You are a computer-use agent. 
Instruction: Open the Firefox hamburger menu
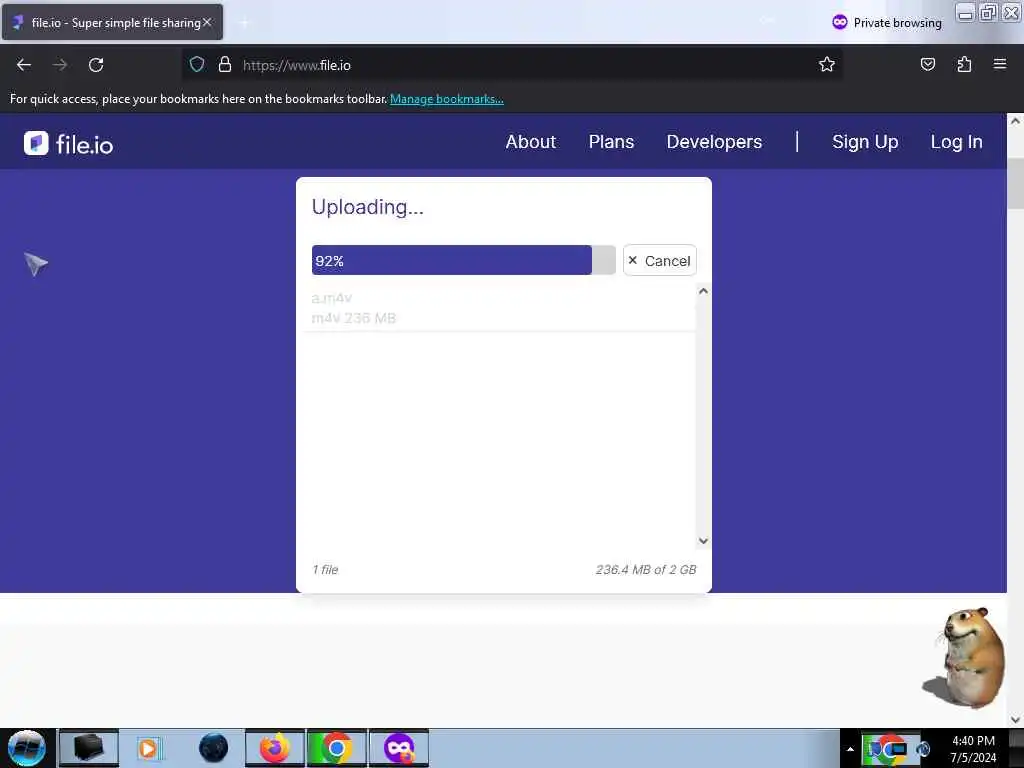coord(1000,64)
